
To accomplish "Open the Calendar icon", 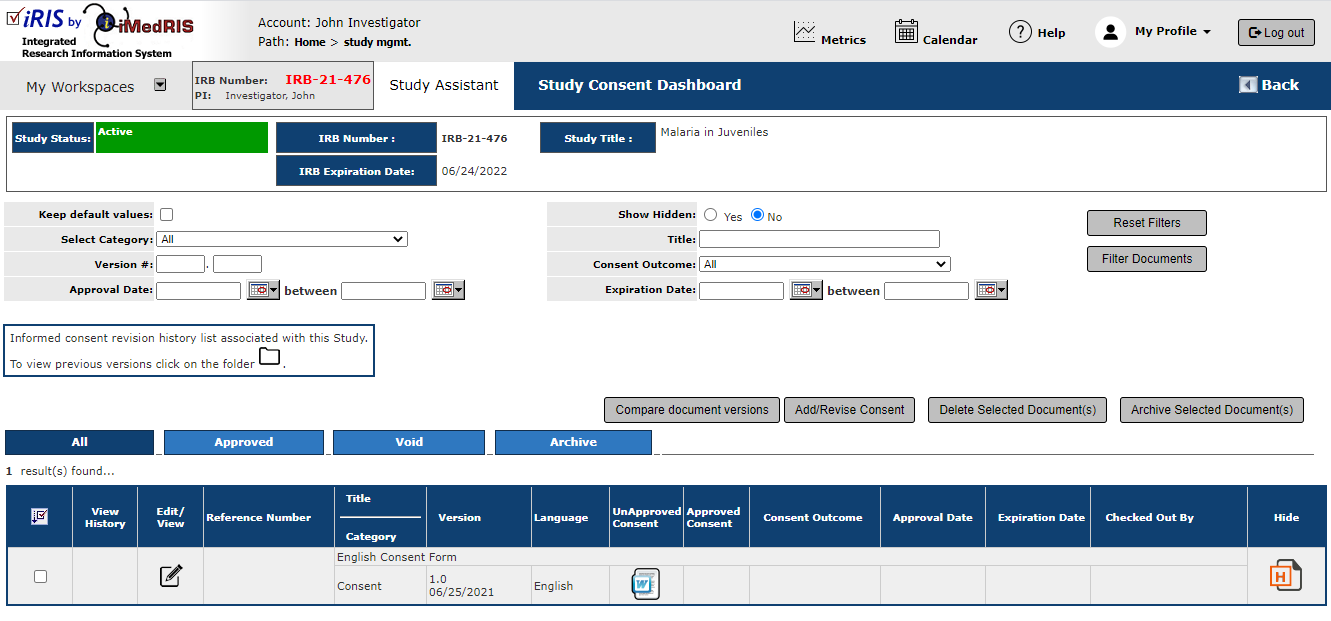I will tap(906, 31).
